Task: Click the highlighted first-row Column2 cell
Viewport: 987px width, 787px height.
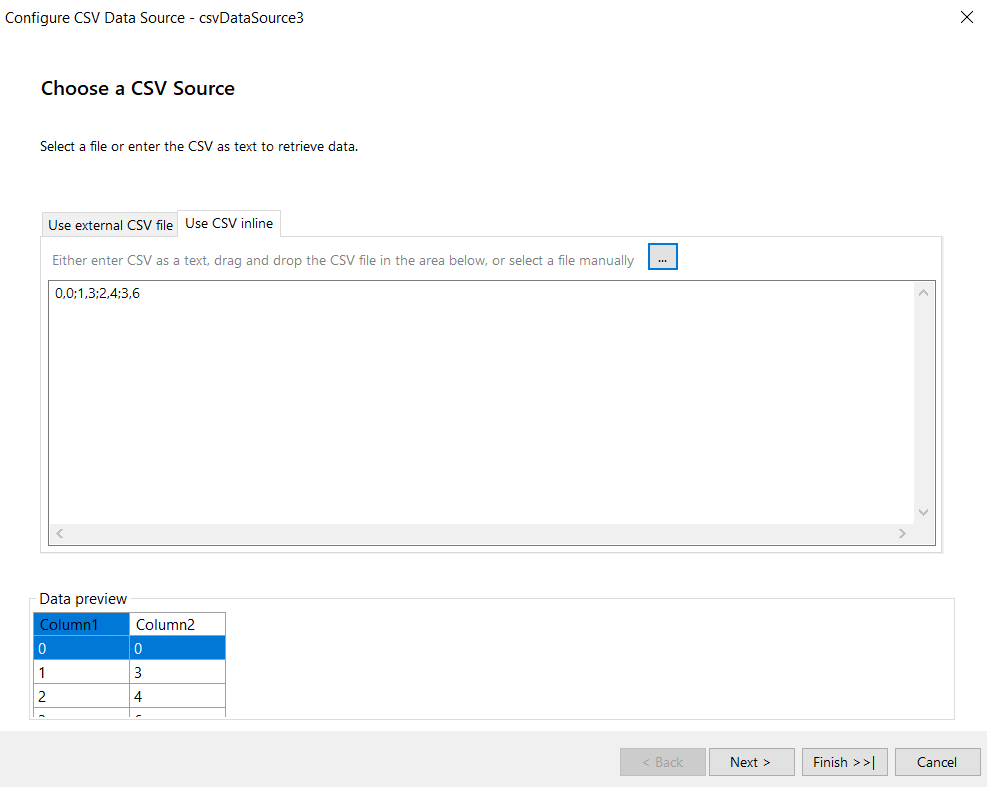Action: tap(177, 648)
